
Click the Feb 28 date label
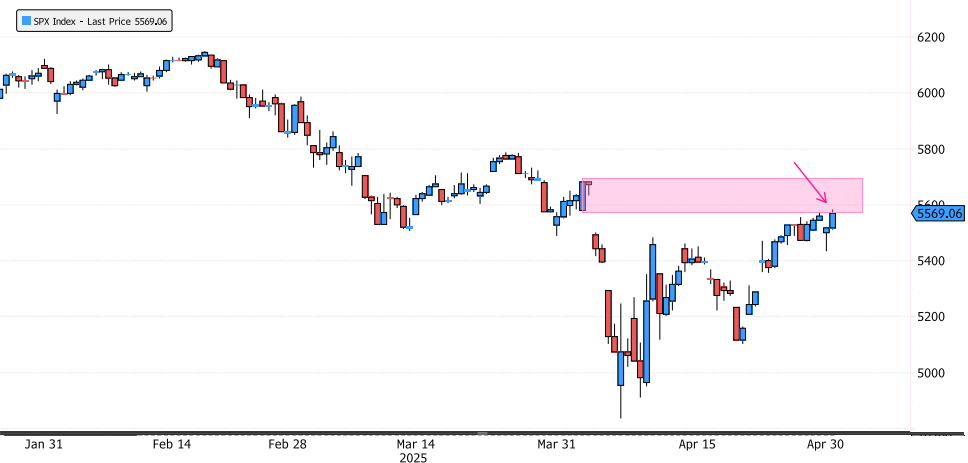[288, 444]
